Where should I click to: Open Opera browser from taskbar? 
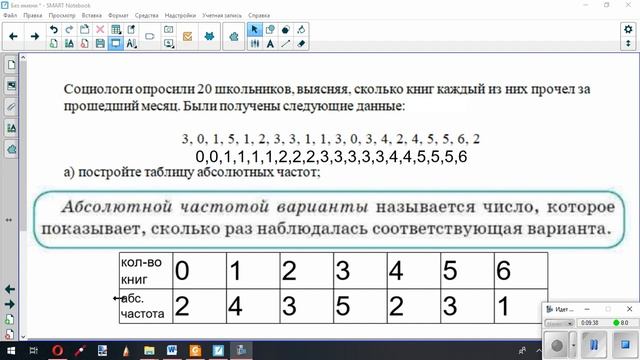tap(57, 351)
